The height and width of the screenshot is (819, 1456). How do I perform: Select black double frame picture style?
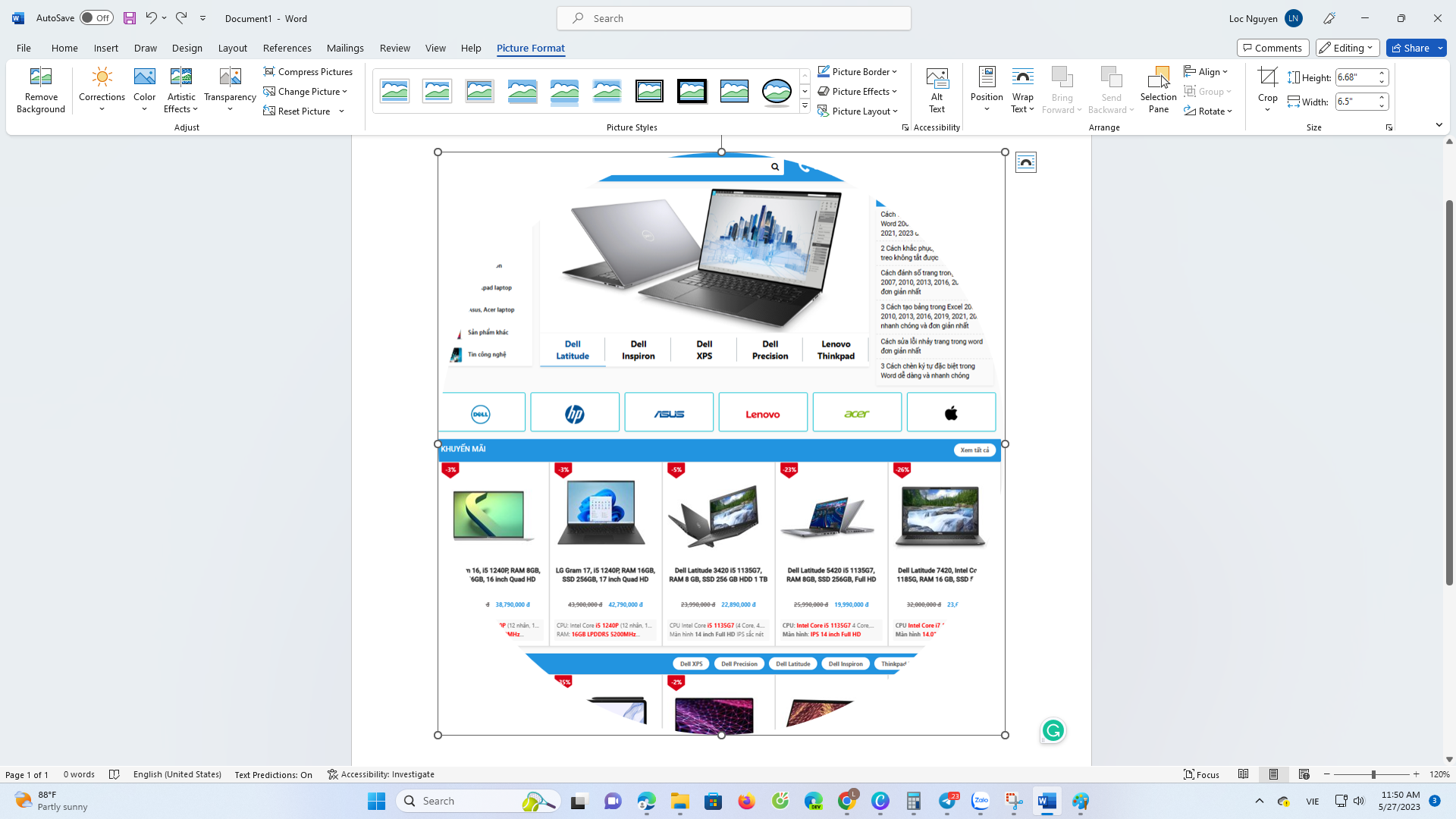(649, 91)
